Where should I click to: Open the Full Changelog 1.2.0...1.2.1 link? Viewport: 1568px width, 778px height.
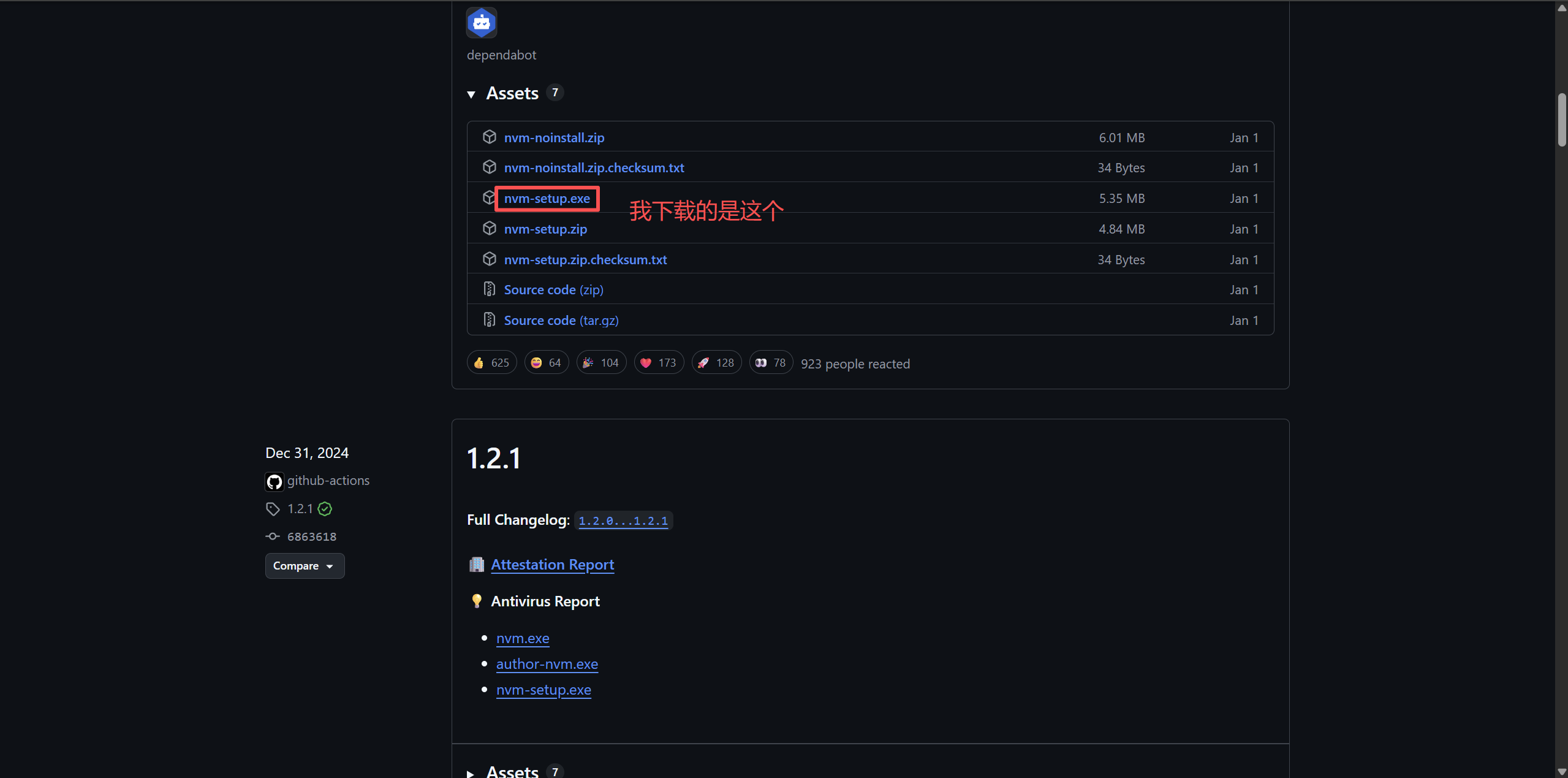point(623,521)
